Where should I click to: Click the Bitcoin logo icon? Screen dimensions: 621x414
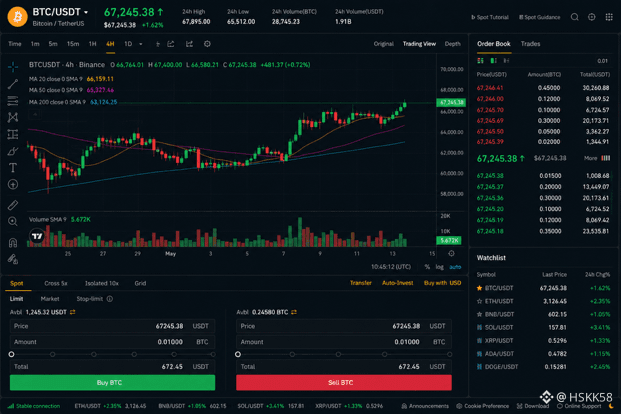[17, 17]
